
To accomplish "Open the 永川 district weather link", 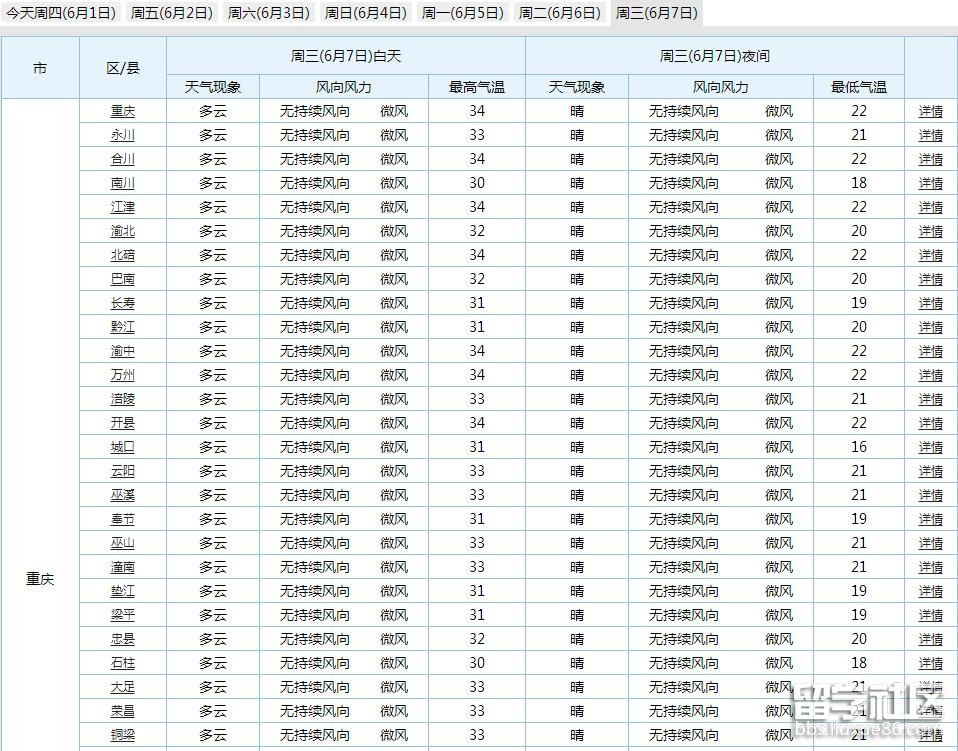I will (x=123, y=135).
